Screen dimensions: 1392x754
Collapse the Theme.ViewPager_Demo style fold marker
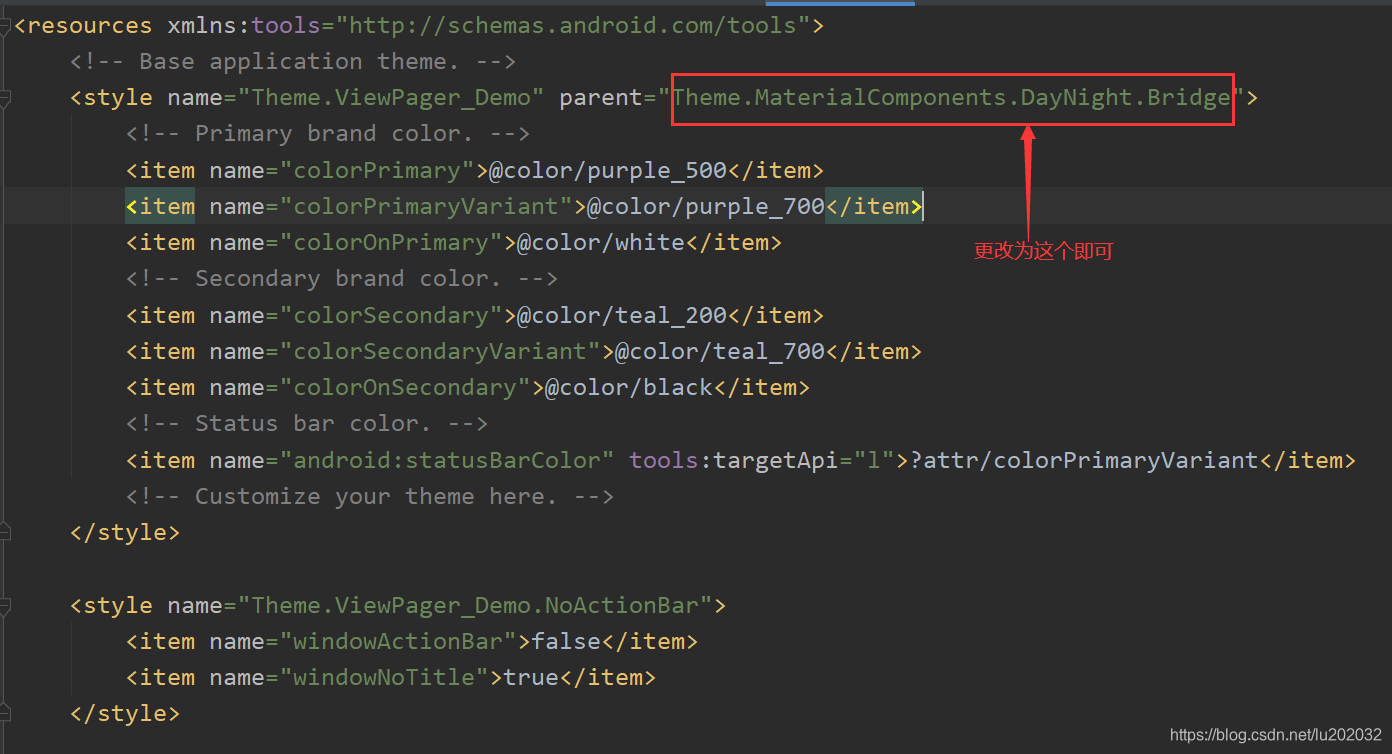pyautogui.click(x=5, y=98)
